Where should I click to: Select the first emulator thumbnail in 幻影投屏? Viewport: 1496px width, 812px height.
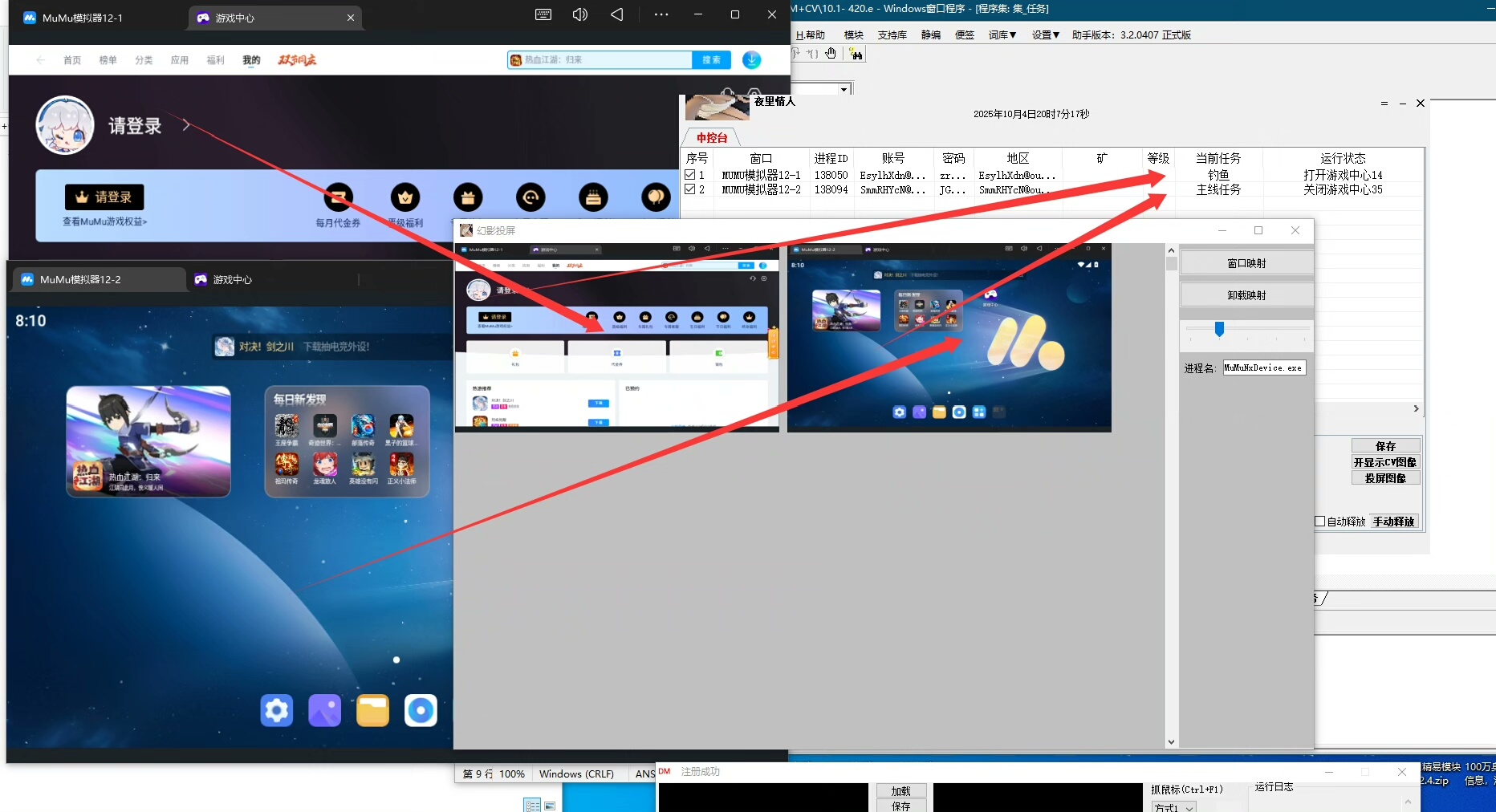pyautogui.click(x=616, y=338)
